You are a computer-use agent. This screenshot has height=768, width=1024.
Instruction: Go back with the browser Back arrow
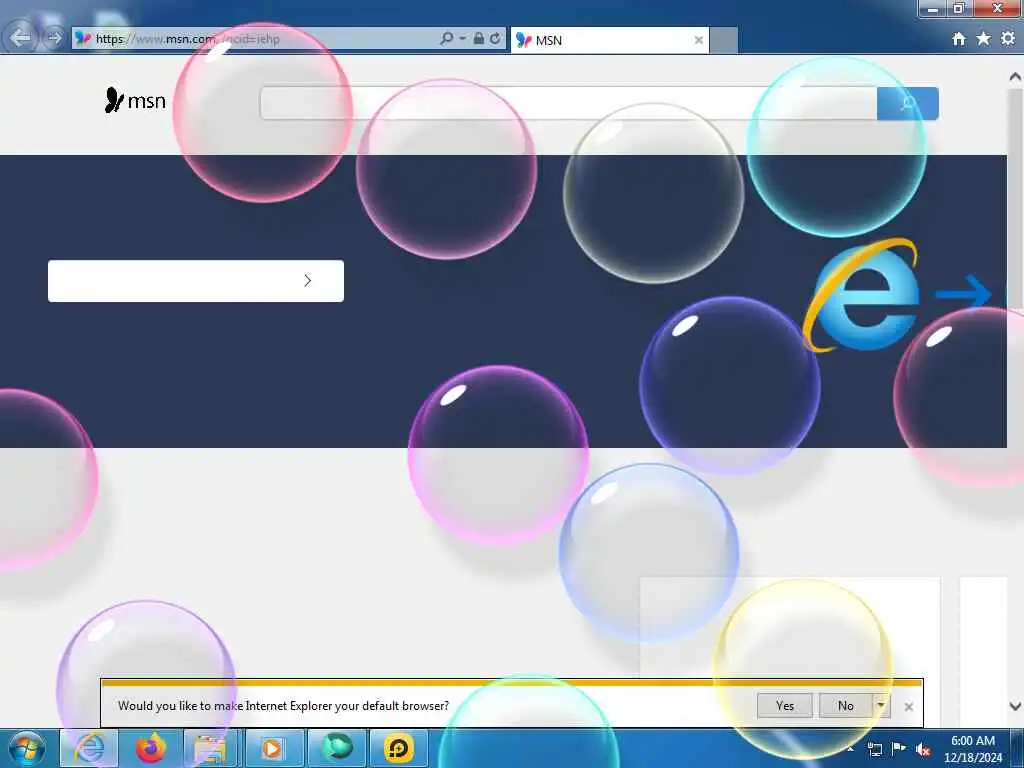(x=20, y=37)
